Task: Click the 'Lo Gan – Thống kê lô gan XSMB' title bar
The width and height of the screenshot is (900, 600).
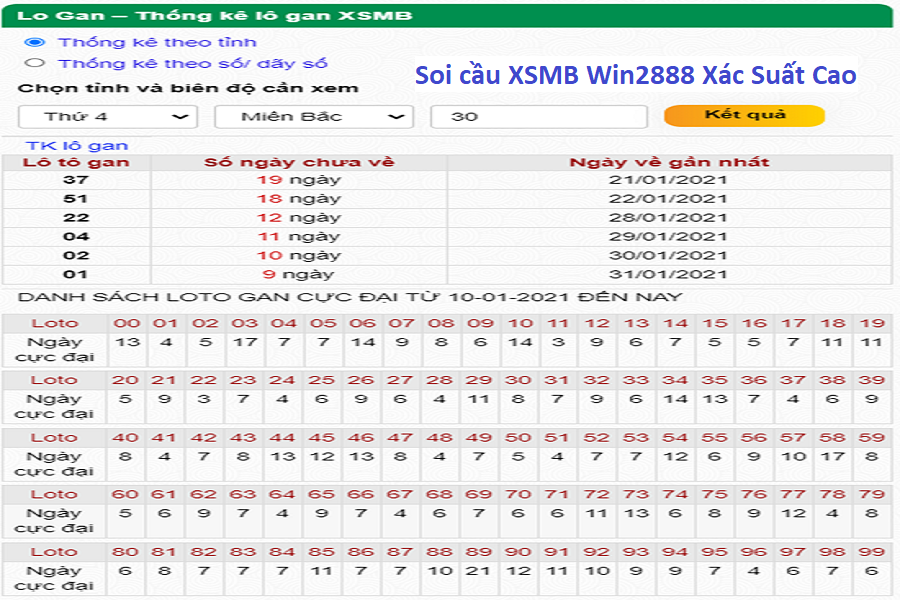Action: 447,16
